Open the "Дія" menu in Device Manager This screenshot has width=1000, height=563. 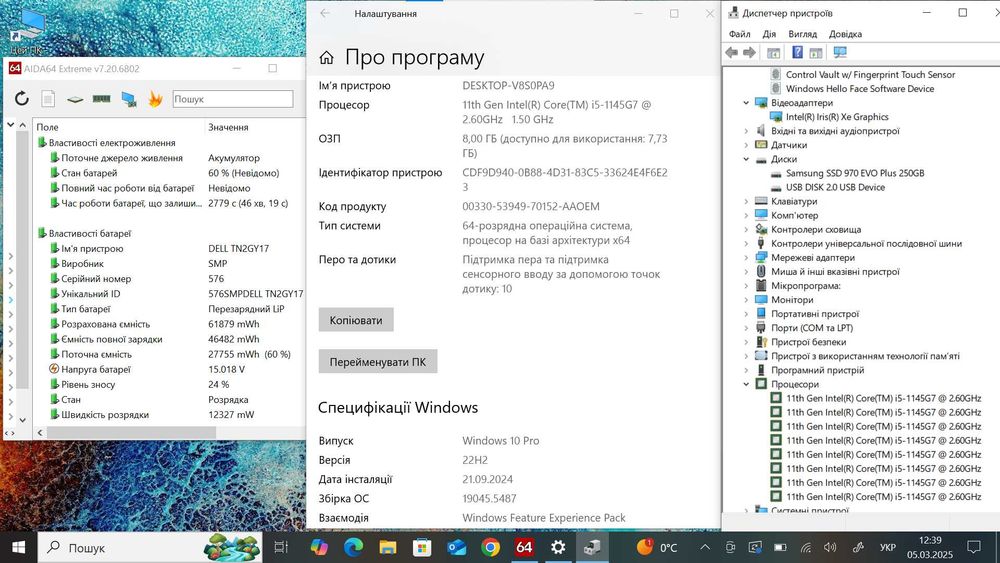pos(769,34)
